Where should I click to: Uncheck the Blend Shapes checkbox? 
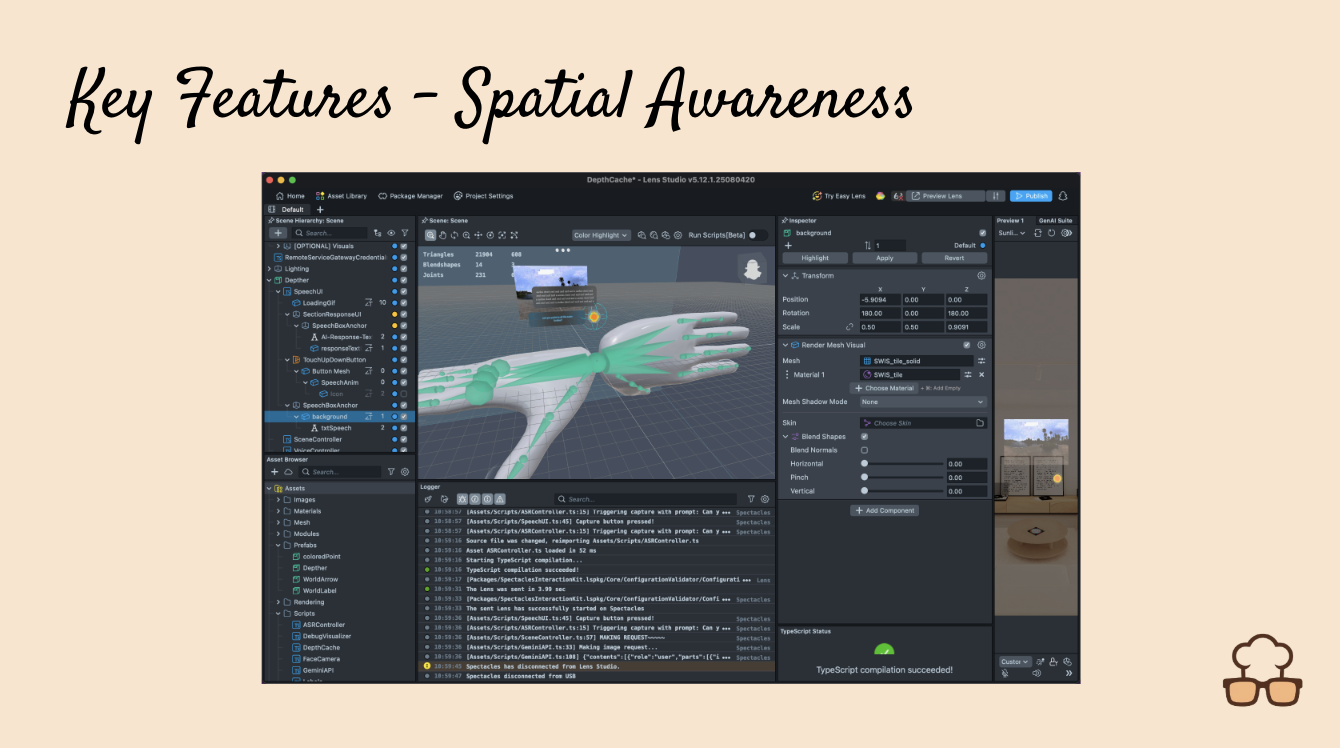click(x=864, y=436)
